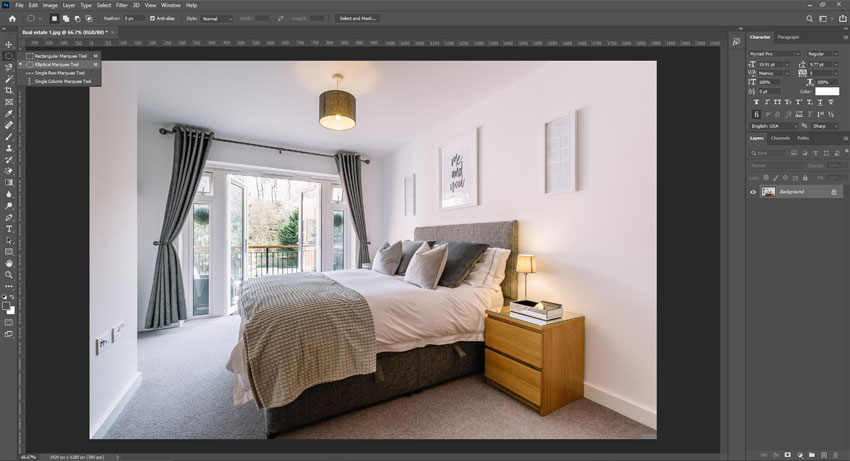
Task: Click the Select and Mask button
Action: coord(357,18)
